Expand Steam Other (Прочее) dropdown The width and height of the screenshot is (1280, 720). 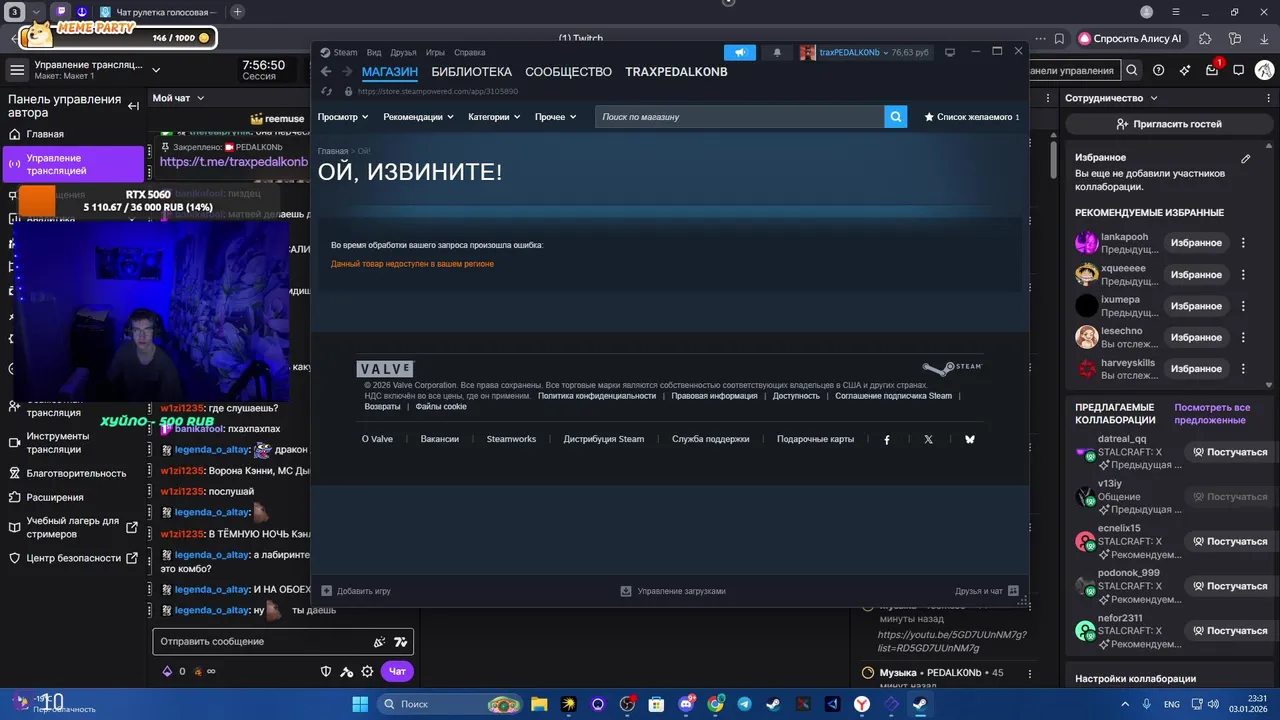click(x=555, y=117)
